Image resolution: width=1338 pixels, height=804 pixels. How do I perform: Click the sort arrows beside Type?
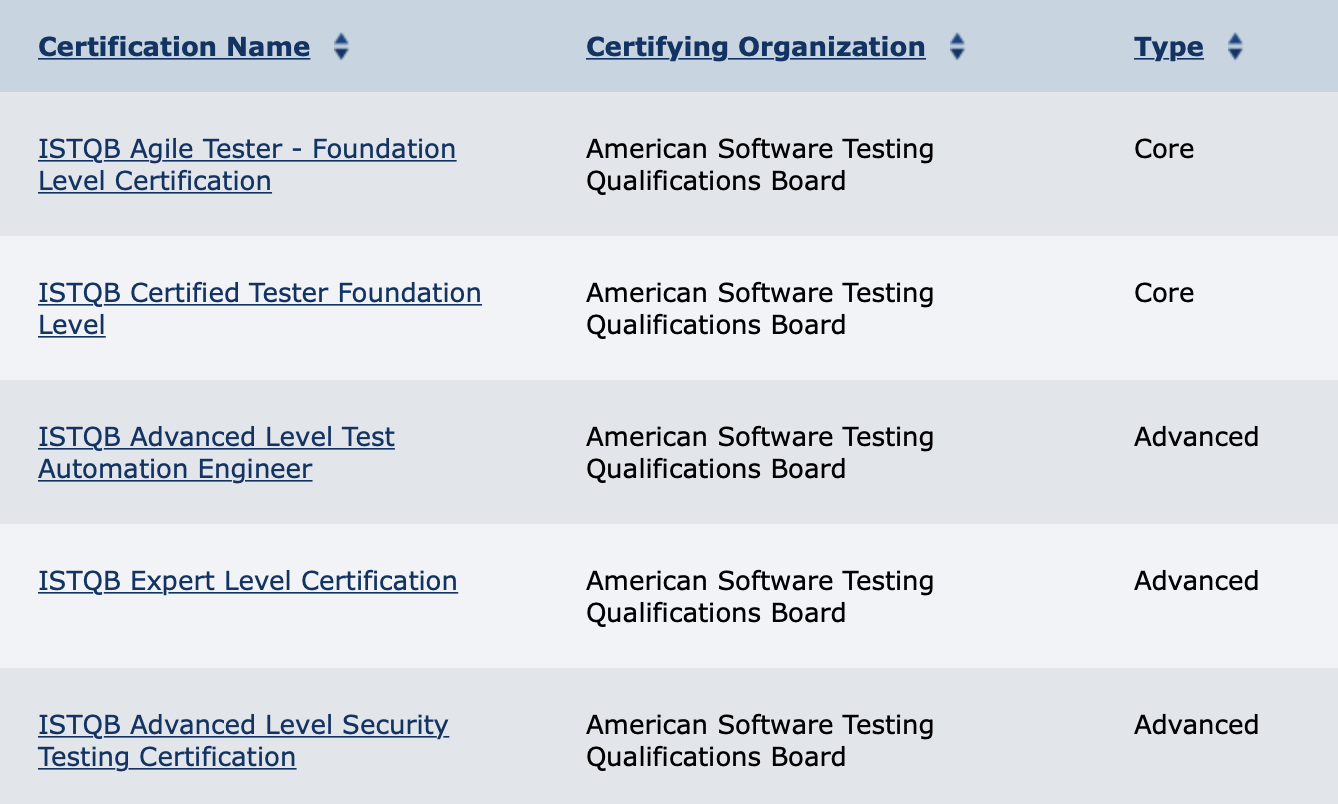[x=1235, y=47]
